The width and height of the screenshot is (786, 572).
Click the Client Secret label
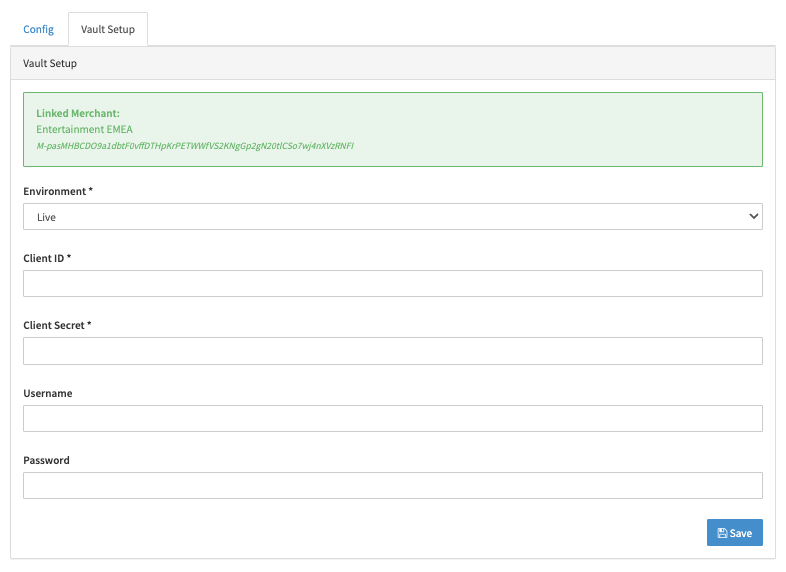click(x=57, y=326)
